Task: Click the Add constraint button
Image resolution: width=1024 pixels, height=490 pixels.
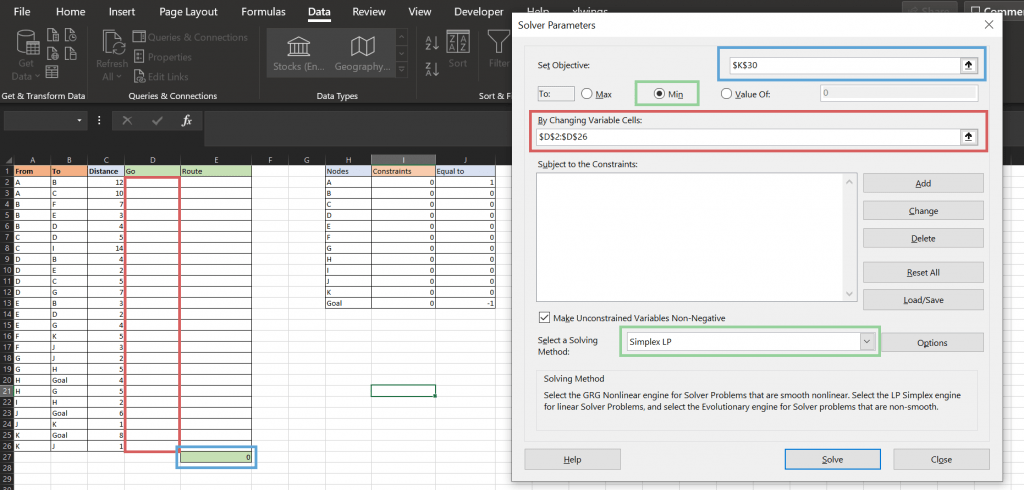Action: tap(923, 183)
